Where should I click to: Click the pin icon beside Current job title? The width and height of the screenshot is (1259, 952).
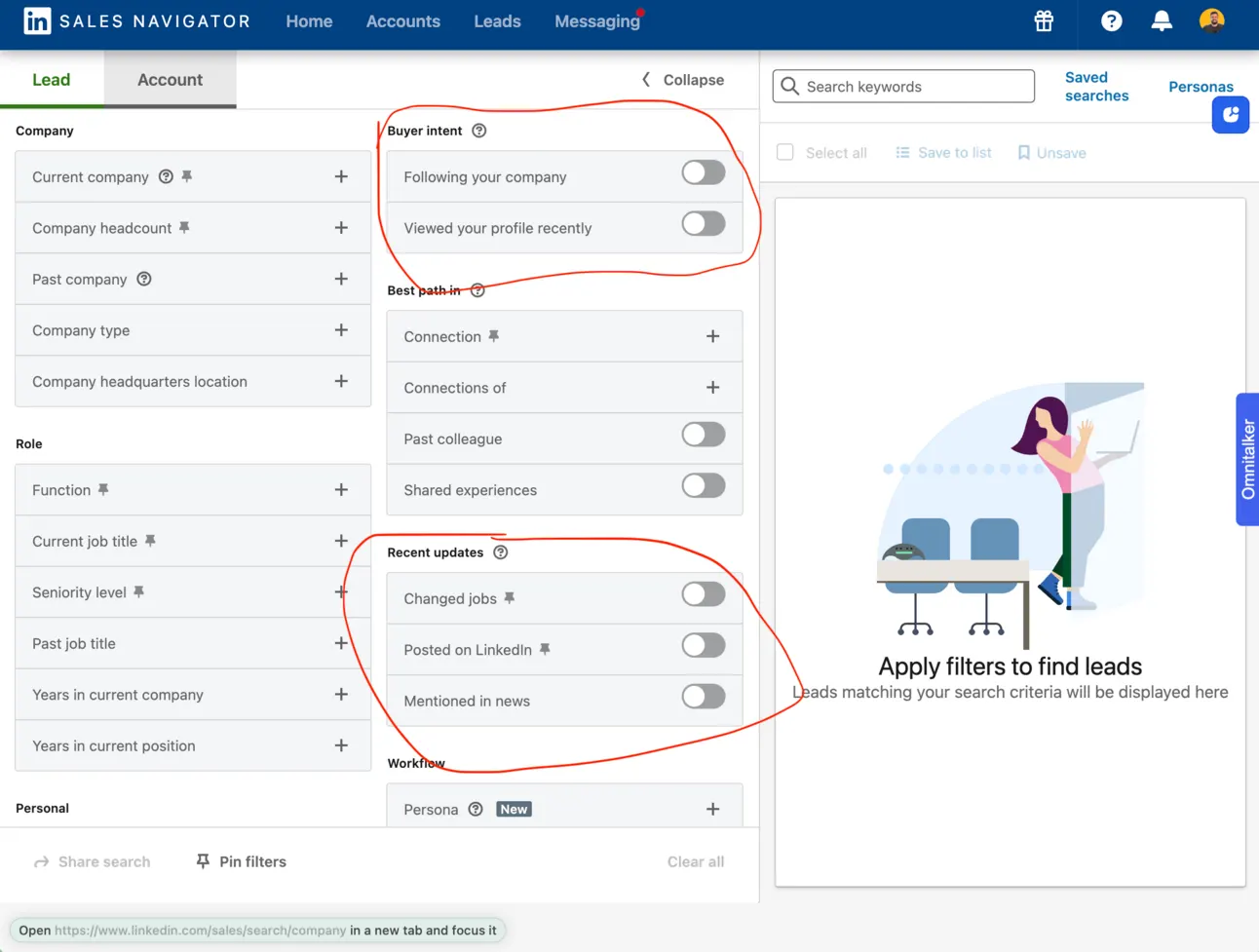coord(150,541)
